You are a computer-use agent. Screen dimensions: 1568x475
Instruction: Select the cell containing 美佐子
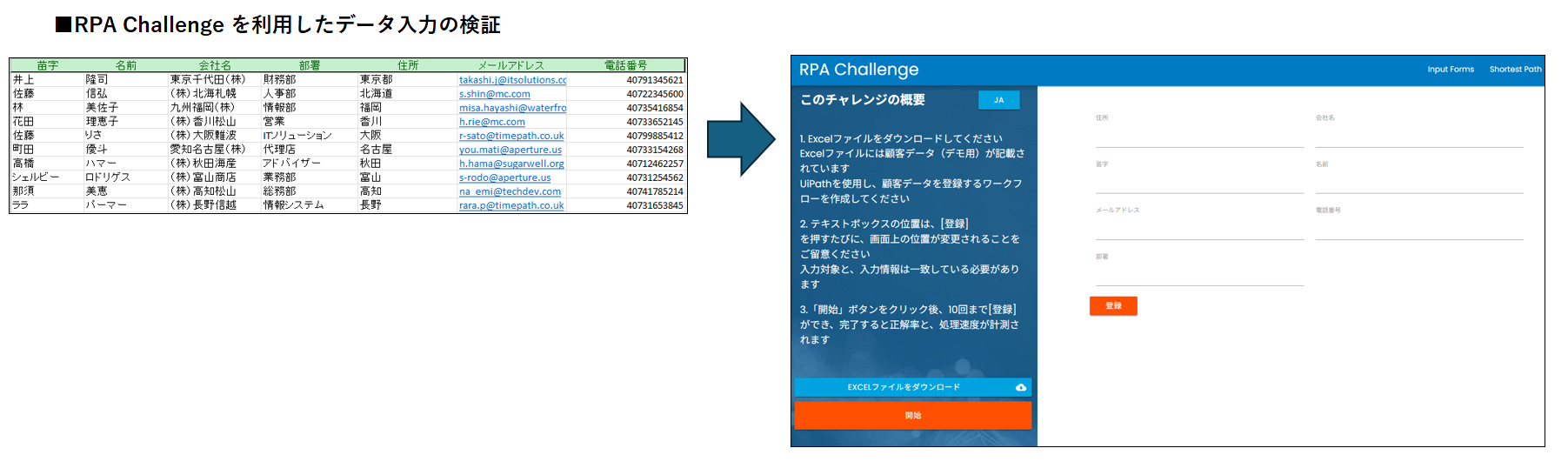tap(126, 108)
